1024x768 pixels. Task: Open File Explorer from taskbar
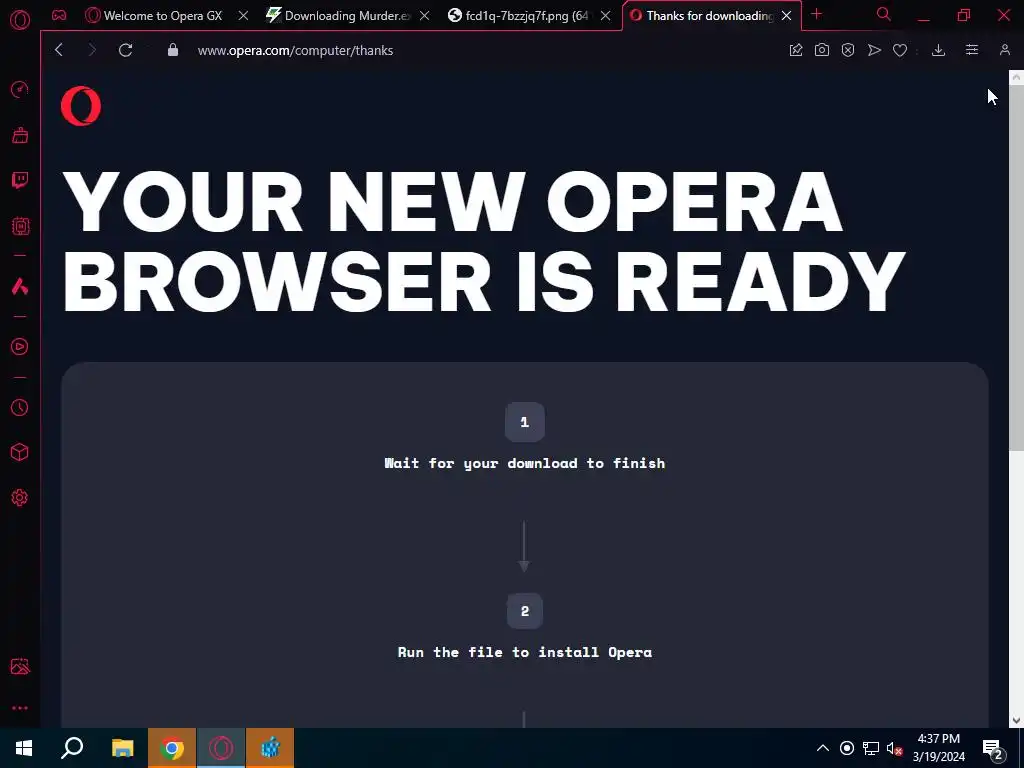point(122,748)
